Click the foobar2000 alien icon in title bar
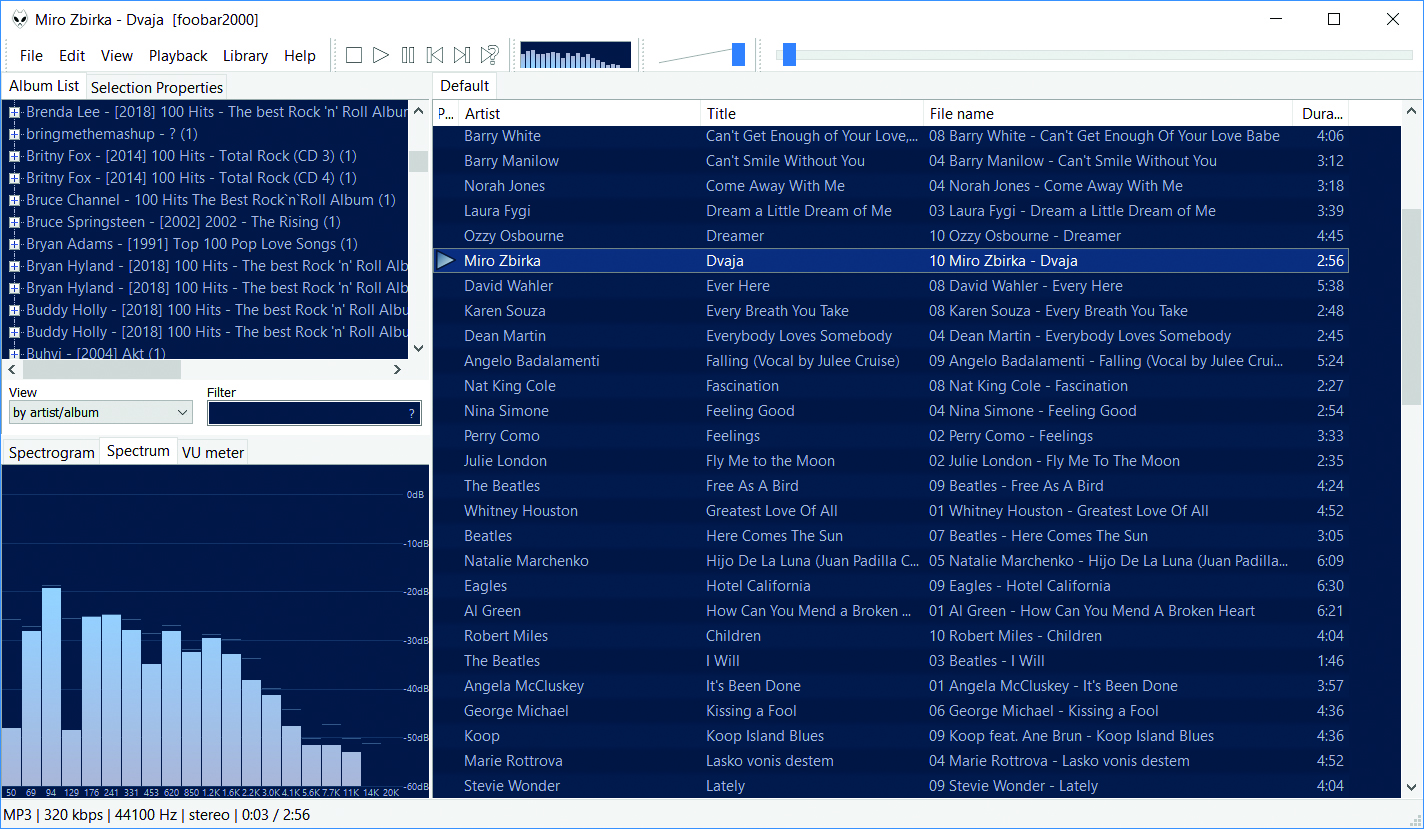1424x829 pixels. (17, 19)
